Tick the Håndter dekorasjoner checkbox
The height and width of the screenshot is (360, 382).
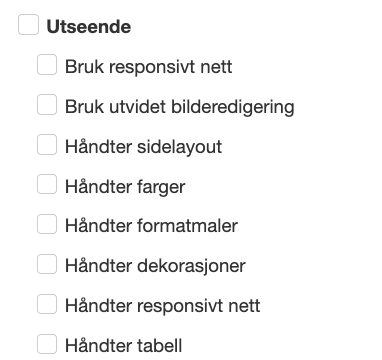coord(47,264)
